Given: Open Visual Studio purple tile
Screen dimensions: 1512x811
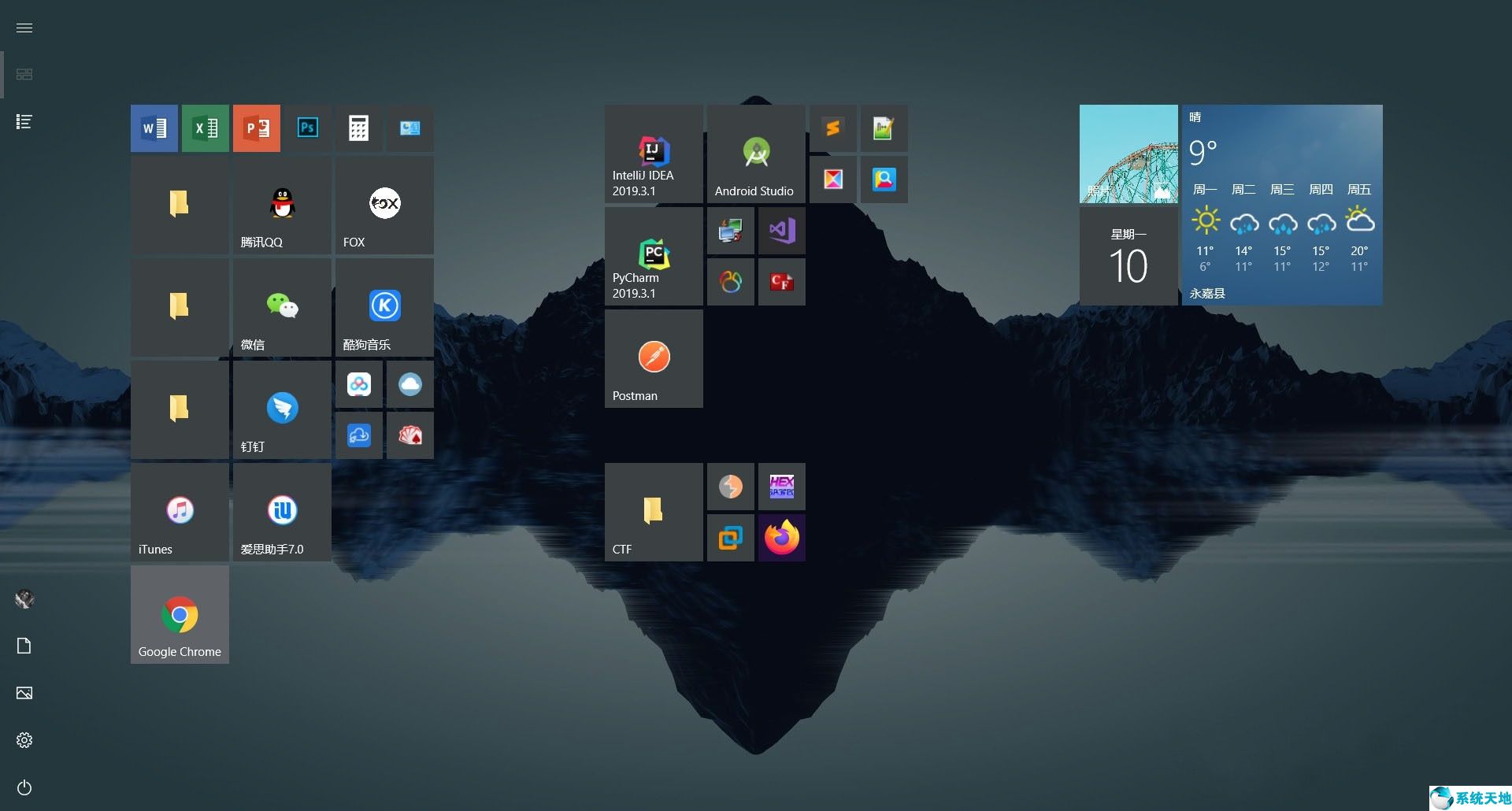Looking at the screenshot, I should click(x=782, y=231).
